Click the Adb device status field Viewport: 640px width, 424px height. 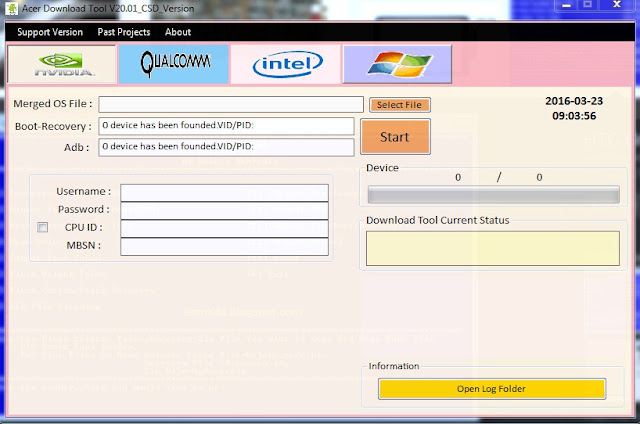pyautogui.click(x=226, y=147)
